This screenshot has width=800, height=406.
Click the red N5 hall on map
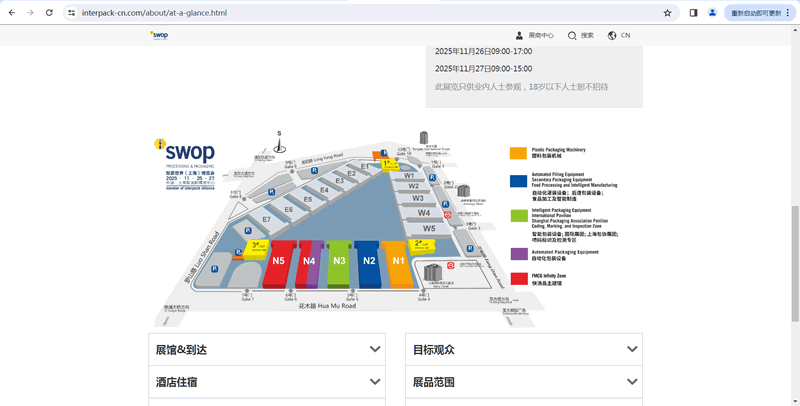tap(278, 262)
